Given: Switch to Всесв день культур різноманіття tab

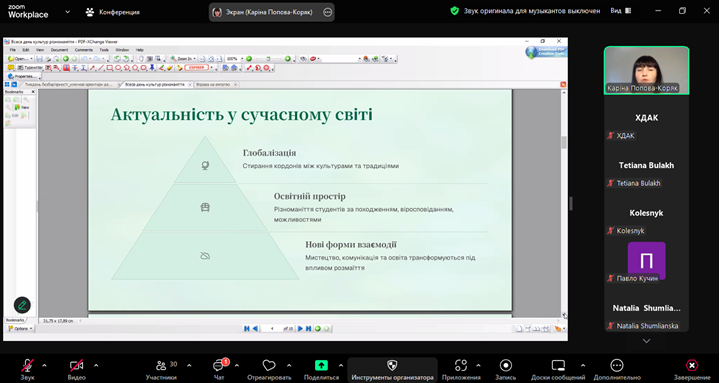Looking at the screenshot, I should tap(155, 84).
